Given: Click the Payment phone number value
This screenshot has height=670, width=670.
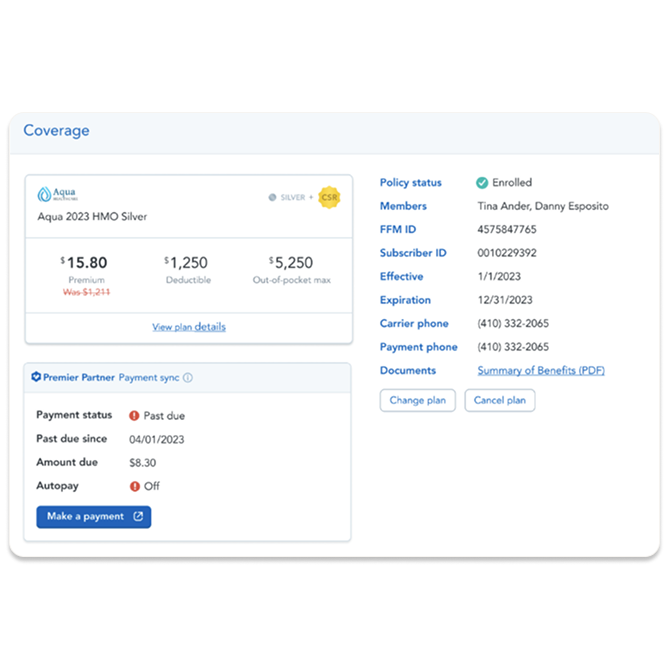Looking at the screenshot, I should [513, 347].
